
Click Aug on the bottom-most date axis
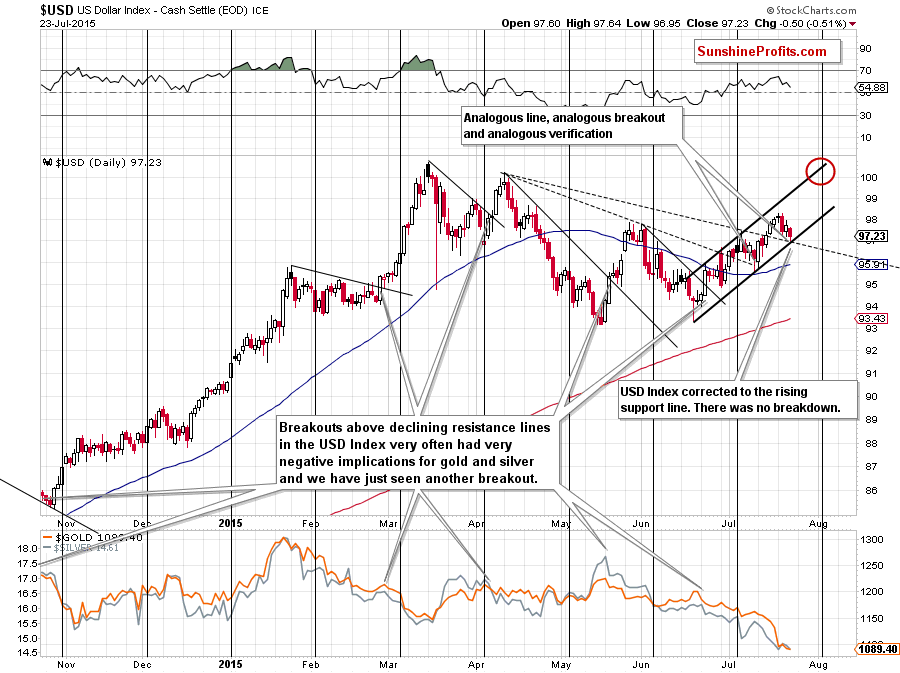[818, 664]
